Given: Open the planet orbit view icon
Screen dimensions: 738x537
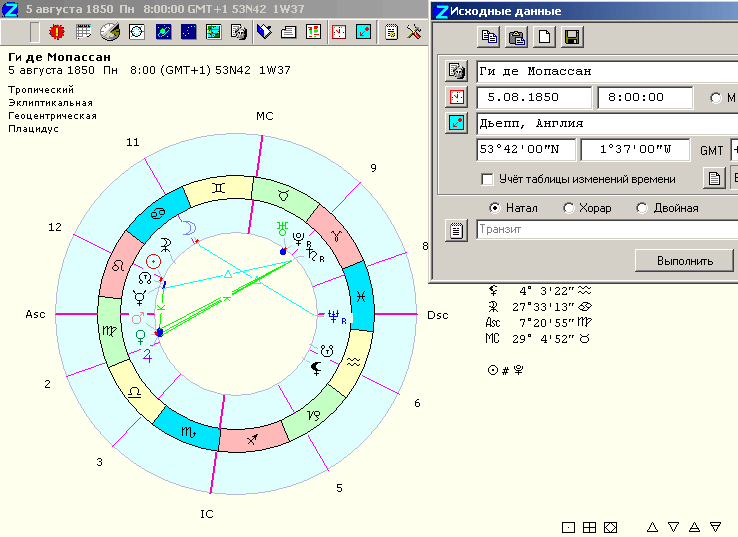Looking at the screenshot, I should coord(163,32).
